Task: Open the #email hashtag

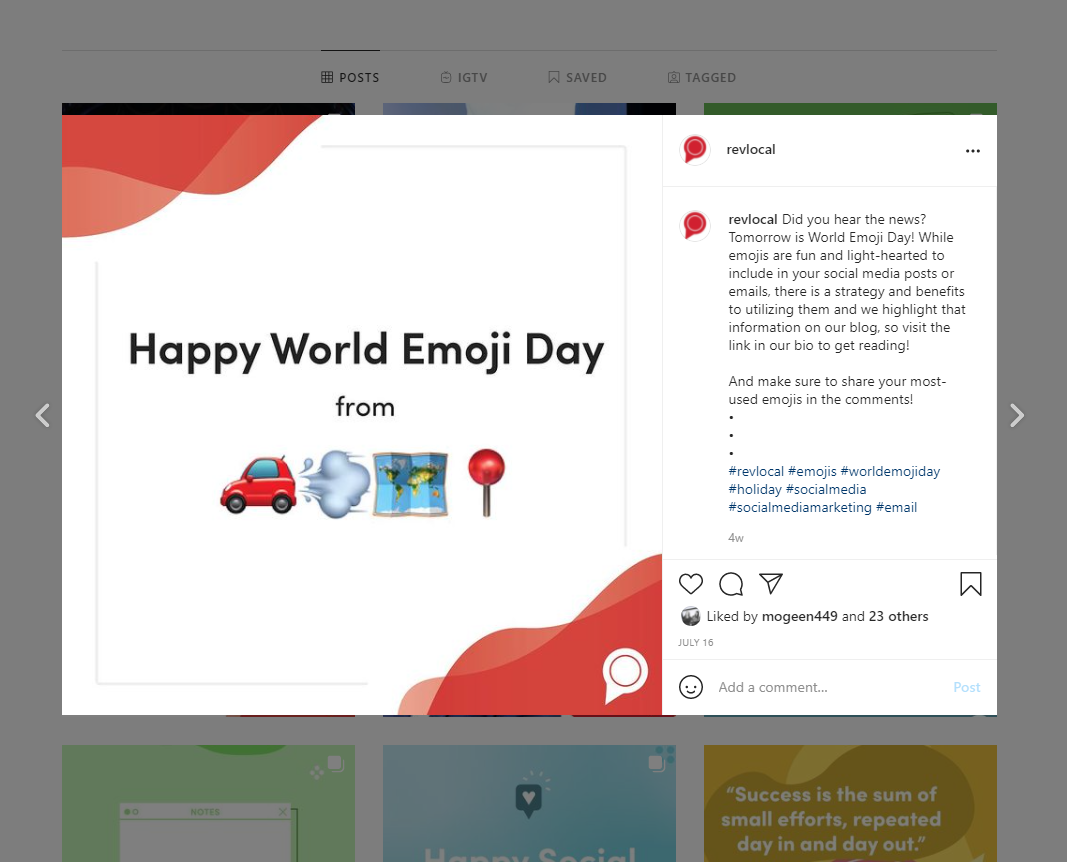Action: point(896,508)
